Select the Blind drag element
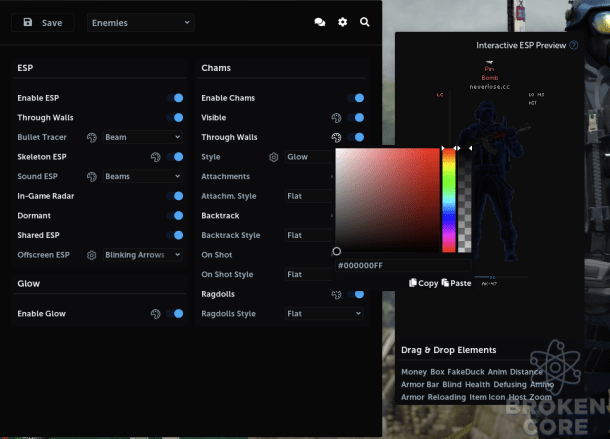Viewport: 610px width, 439px height. point(452,385)
